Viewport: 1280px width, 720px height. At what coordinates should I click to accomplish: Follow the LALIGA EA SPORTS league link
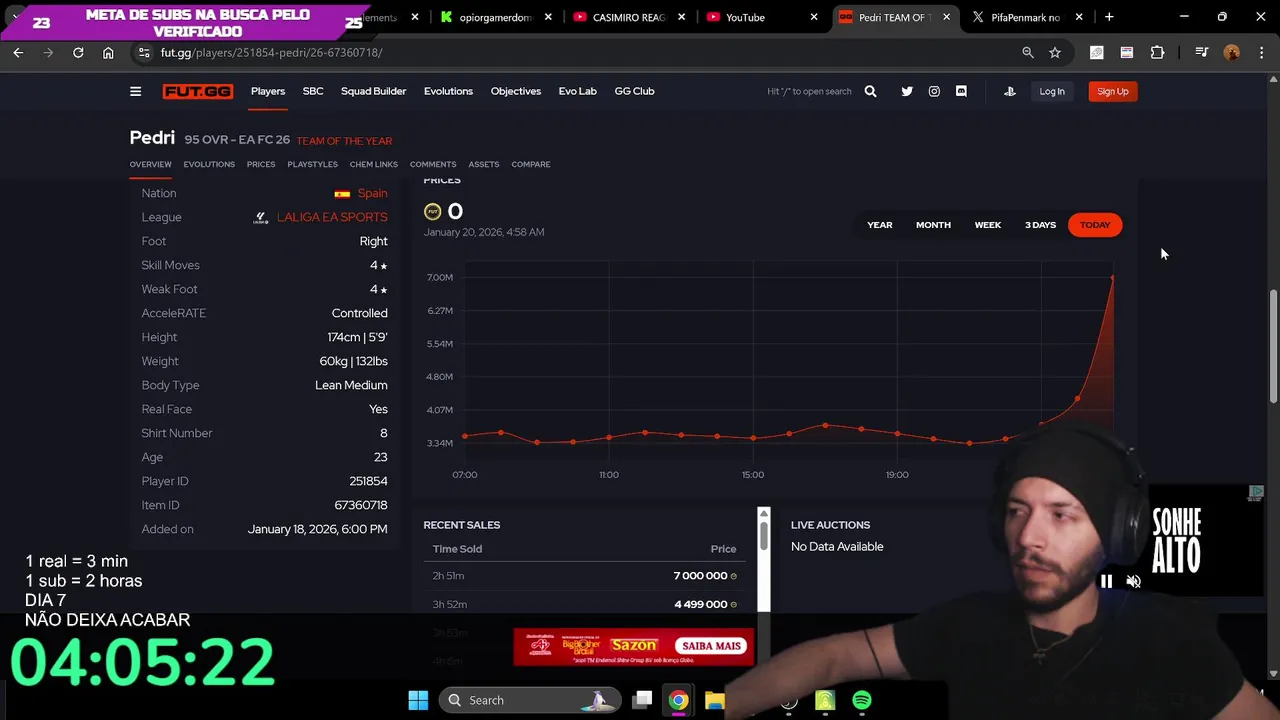[x=332, y=217]
